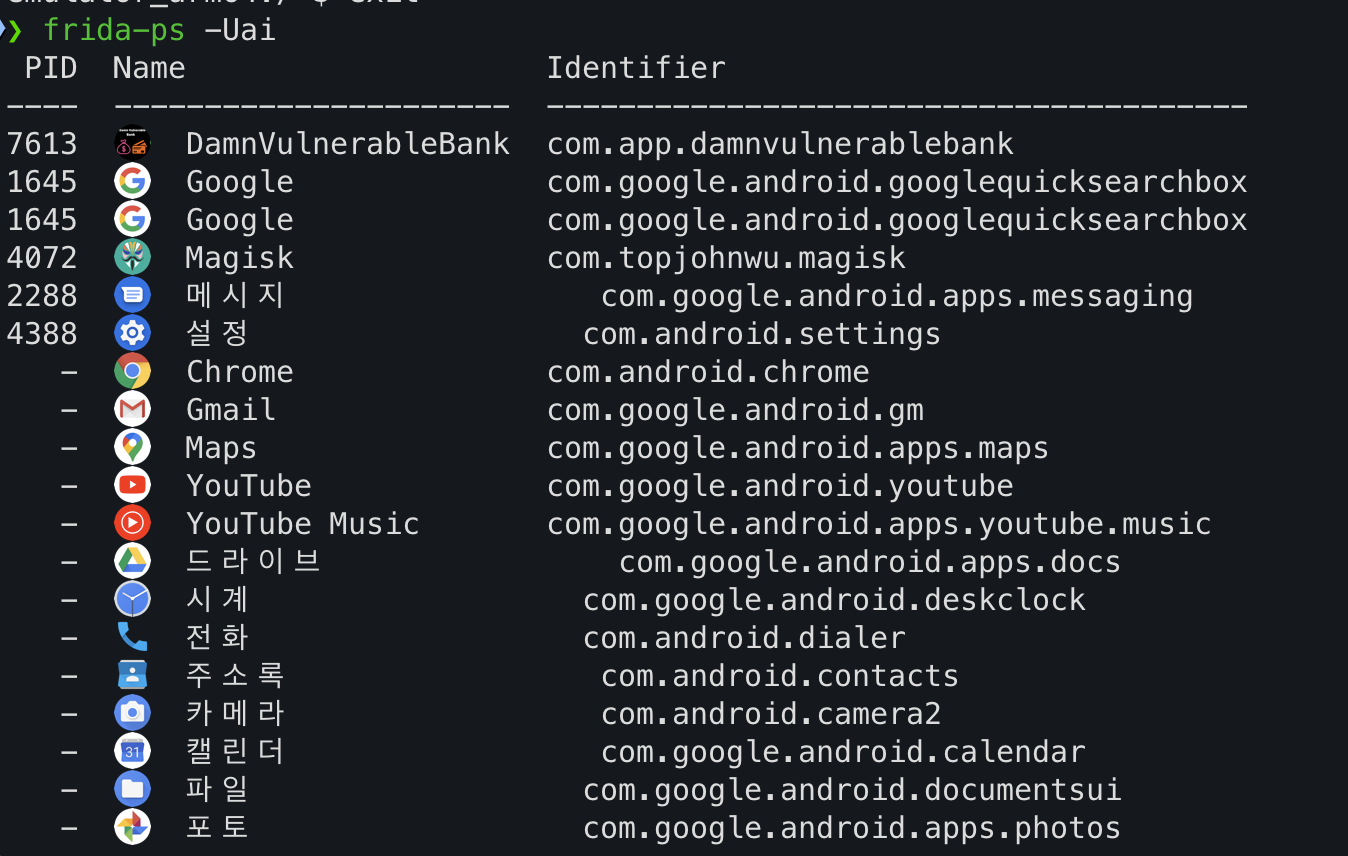1348x856 pixels.
Task: Click the DamnVulnerableBank app icon
Action: pos(132,144)
